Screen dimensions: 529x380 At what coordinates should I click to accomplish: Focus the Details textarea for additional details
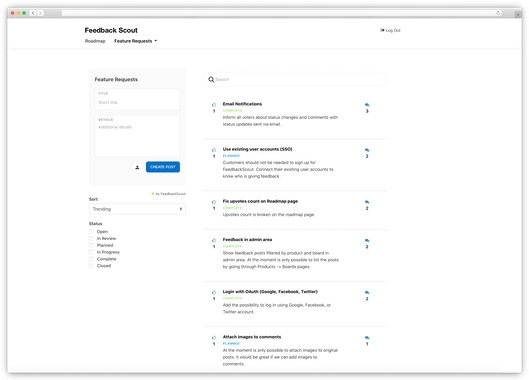pos(137,136)
